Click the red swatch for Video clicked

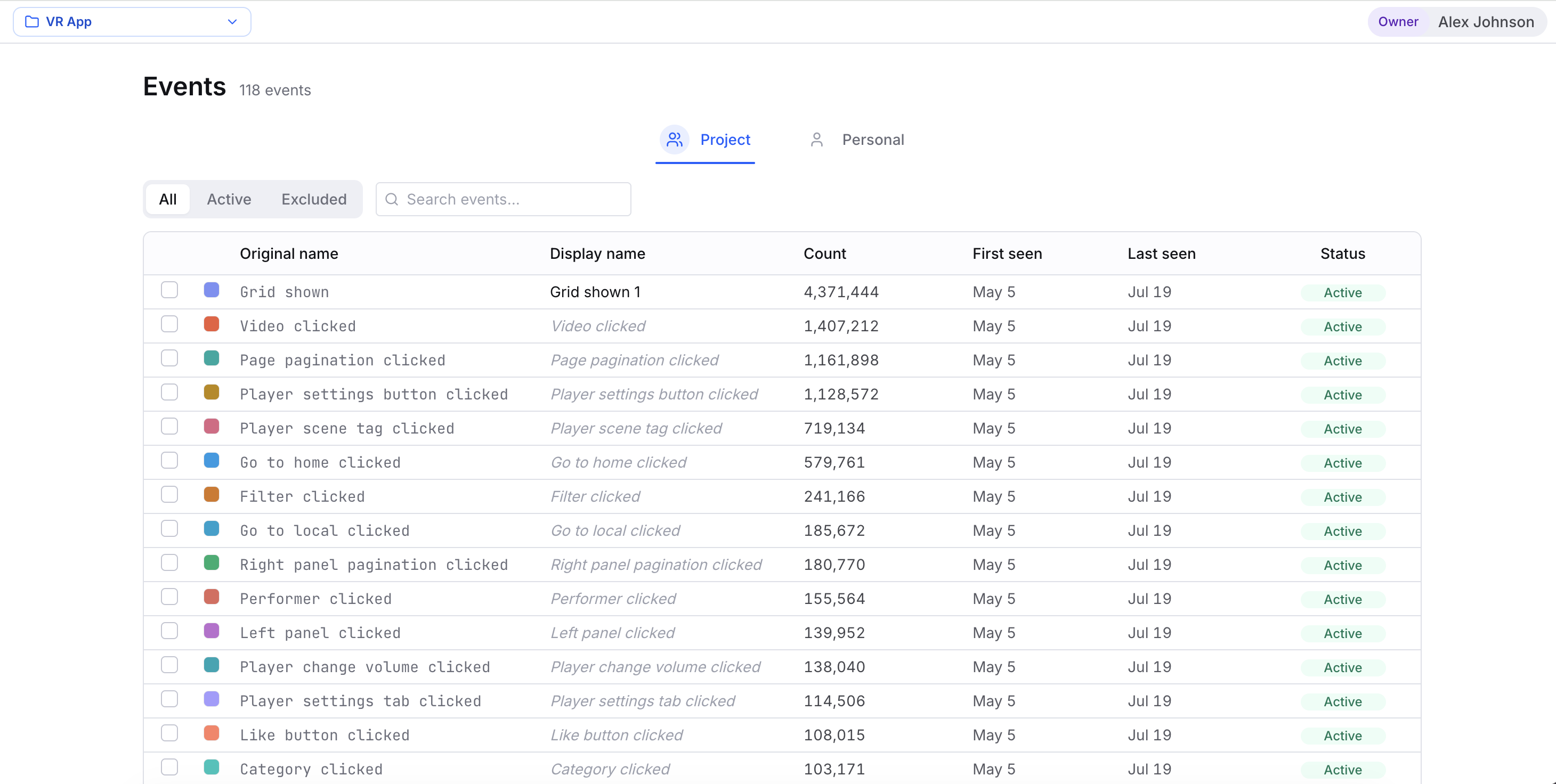click(x=212, y=324)
